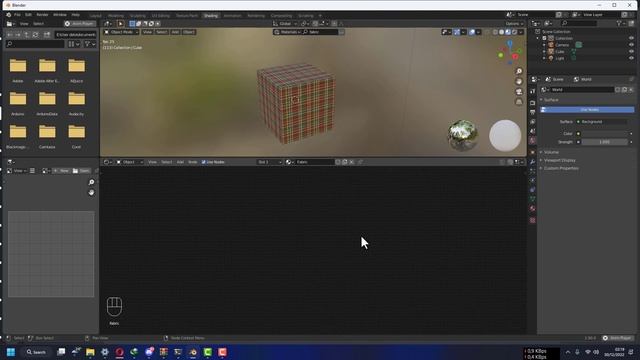The height and width of the screenshot is (360, 640).
Task: Open the Texture properties checker icon
Action: pos(533,220)
